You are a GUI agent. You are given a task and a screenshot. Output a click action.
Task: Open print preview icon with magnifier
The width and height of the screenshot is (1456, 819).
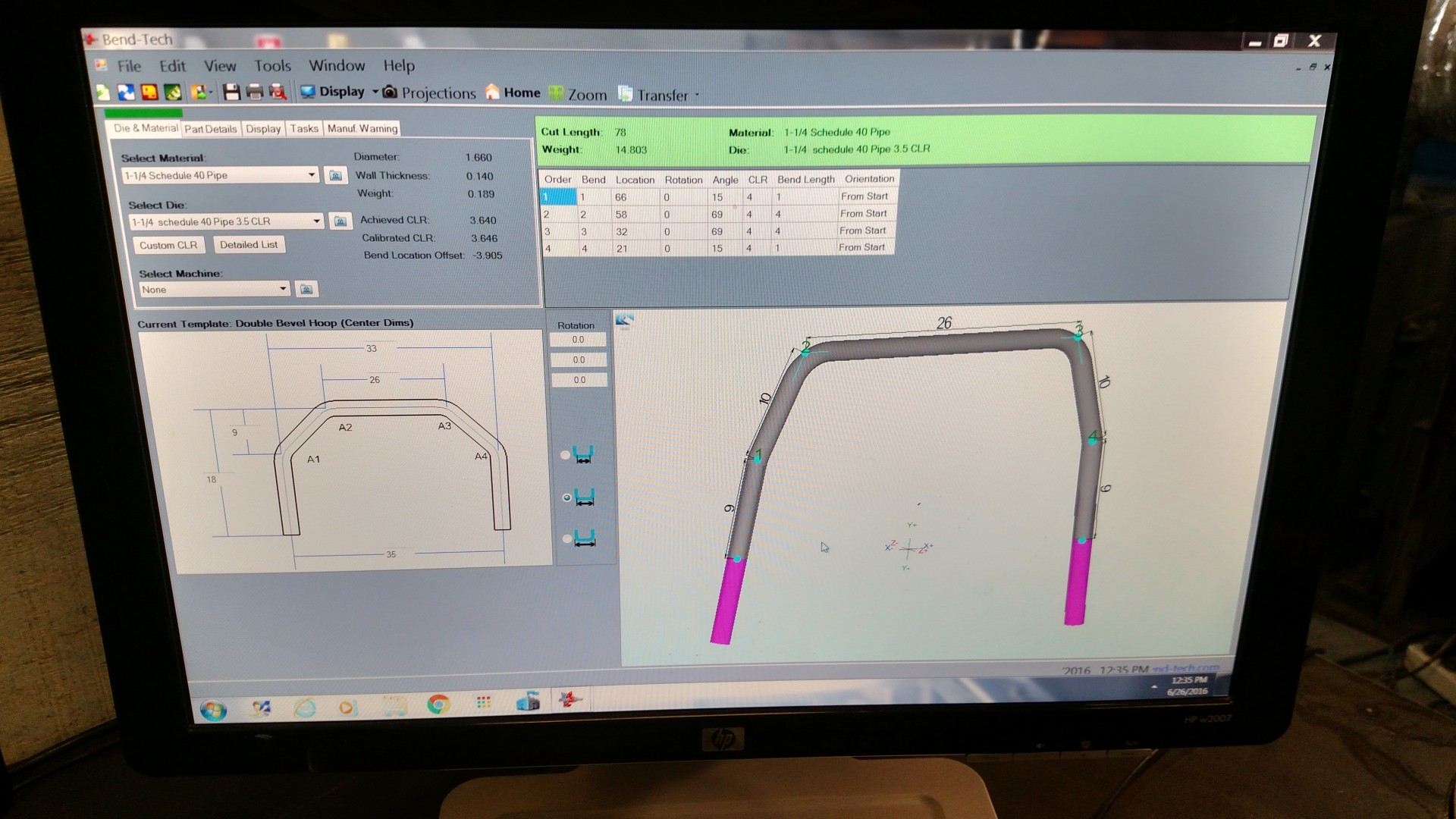tap(278, 93)
